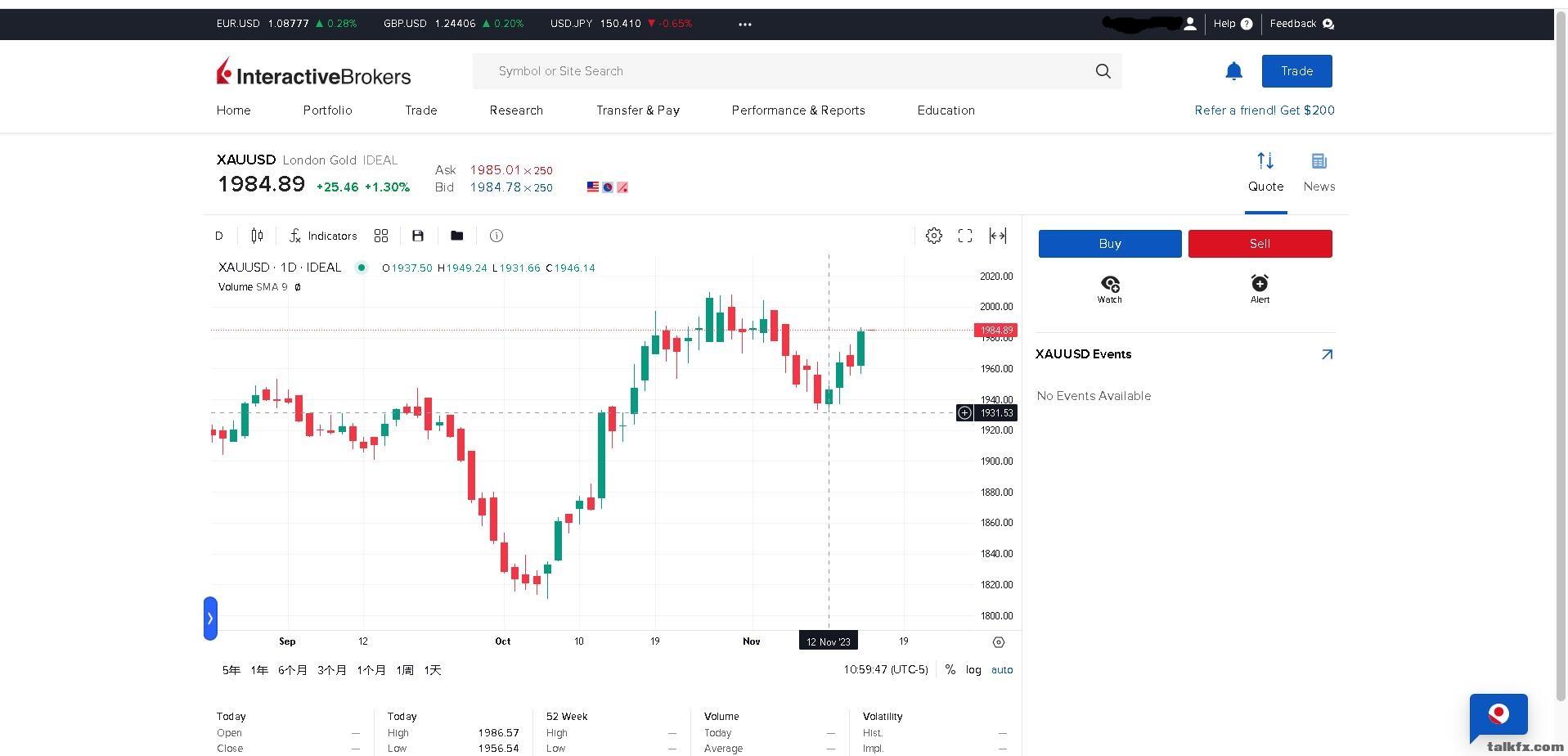Open the live chat assistant widget

(1498, 716)
